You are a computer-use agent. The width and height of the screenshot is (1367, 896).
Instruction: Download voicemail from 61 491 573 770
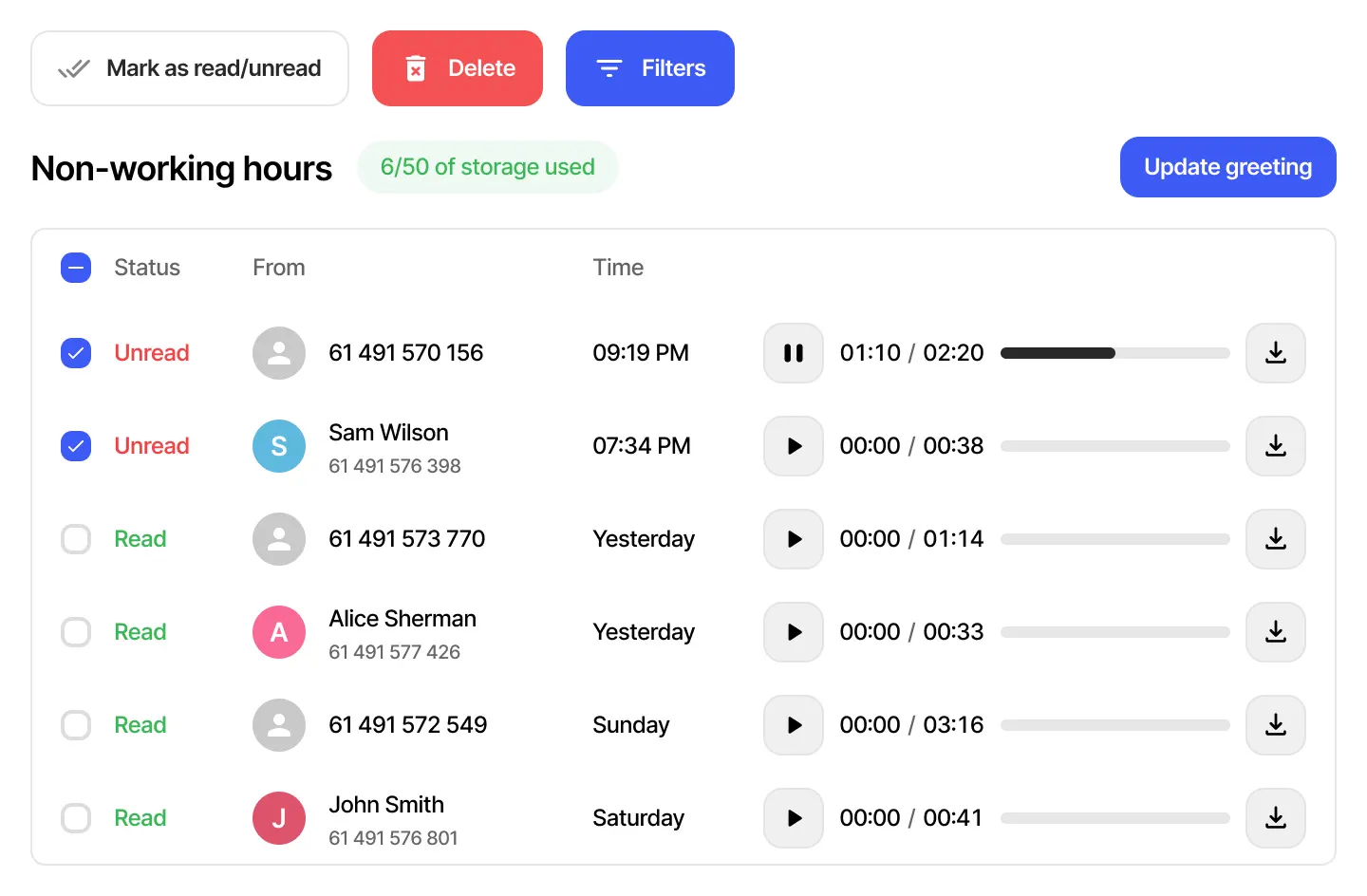[1276, 539]
